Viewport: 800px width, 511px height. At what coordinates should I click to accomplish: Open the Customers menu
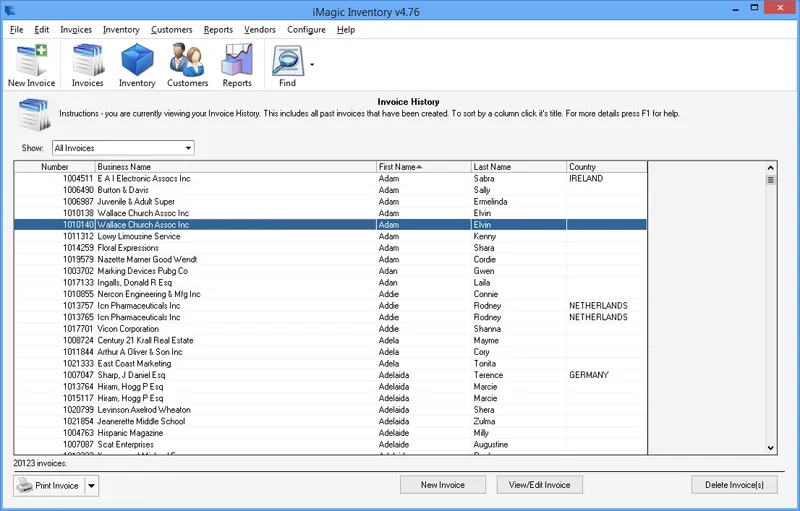tap(171, 30)
